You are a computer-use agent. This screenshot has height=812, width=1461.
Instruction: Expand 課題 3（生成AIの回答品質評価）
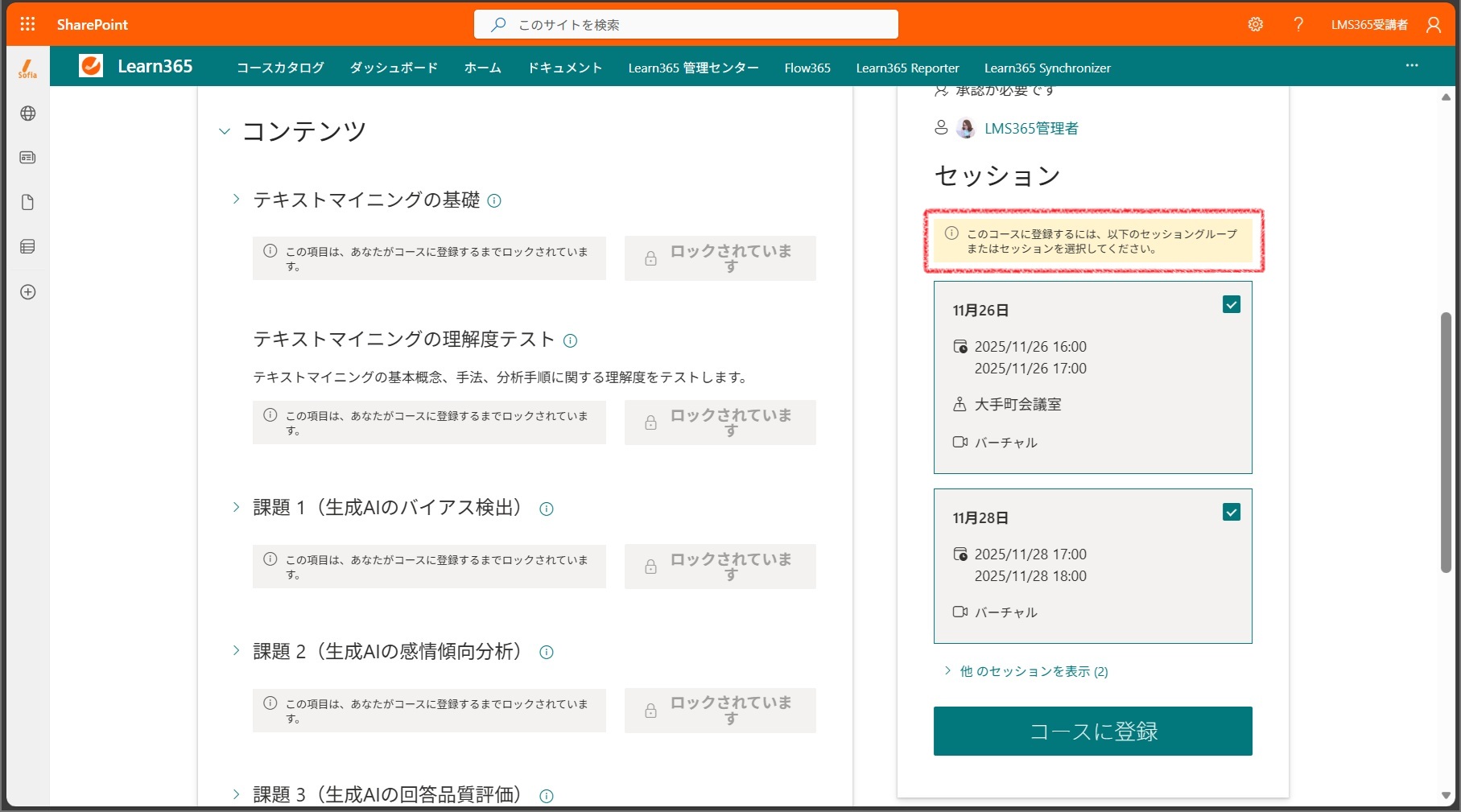pyautogui.click(x=236, y=794)
